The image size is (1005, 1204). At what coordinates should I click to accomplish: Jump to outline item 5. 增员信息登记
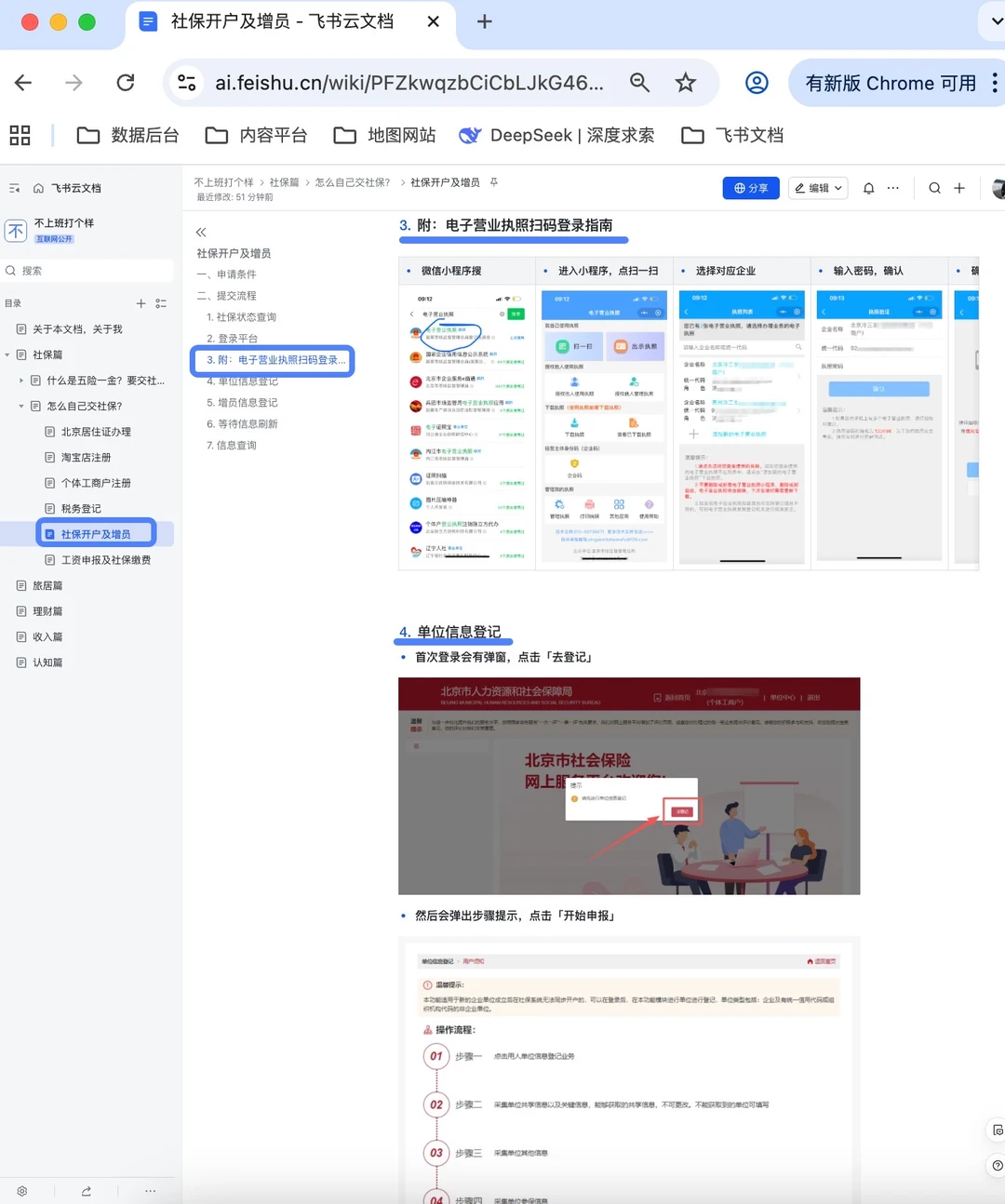coord(242,403)
